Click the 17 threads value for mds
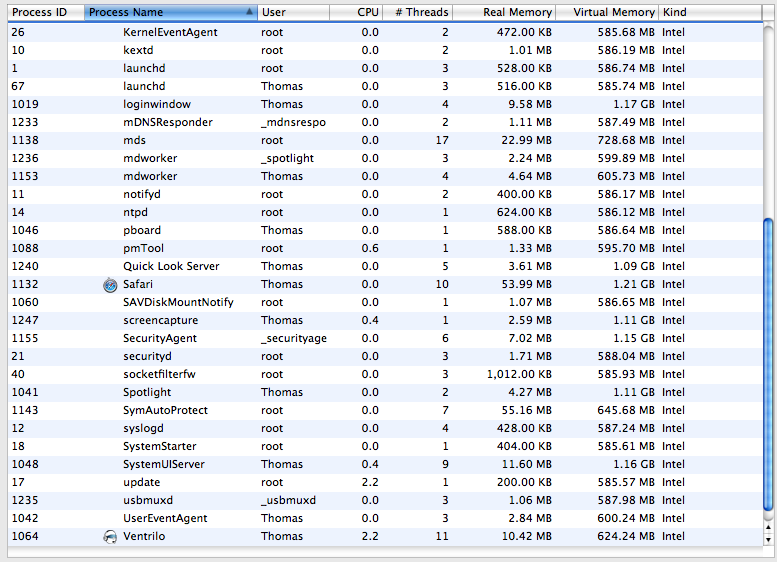Screen dimensions: 777x562 pyautogui.click(x=442, y=140)
